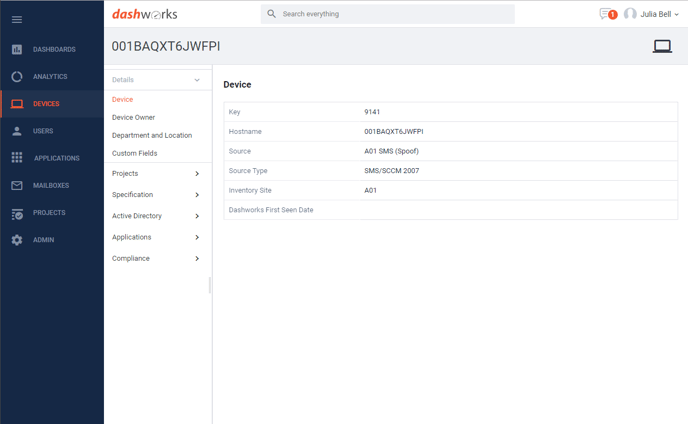Click the Device section heading
688x424 pixels.
pyautogui.click(x=237, y=85)
